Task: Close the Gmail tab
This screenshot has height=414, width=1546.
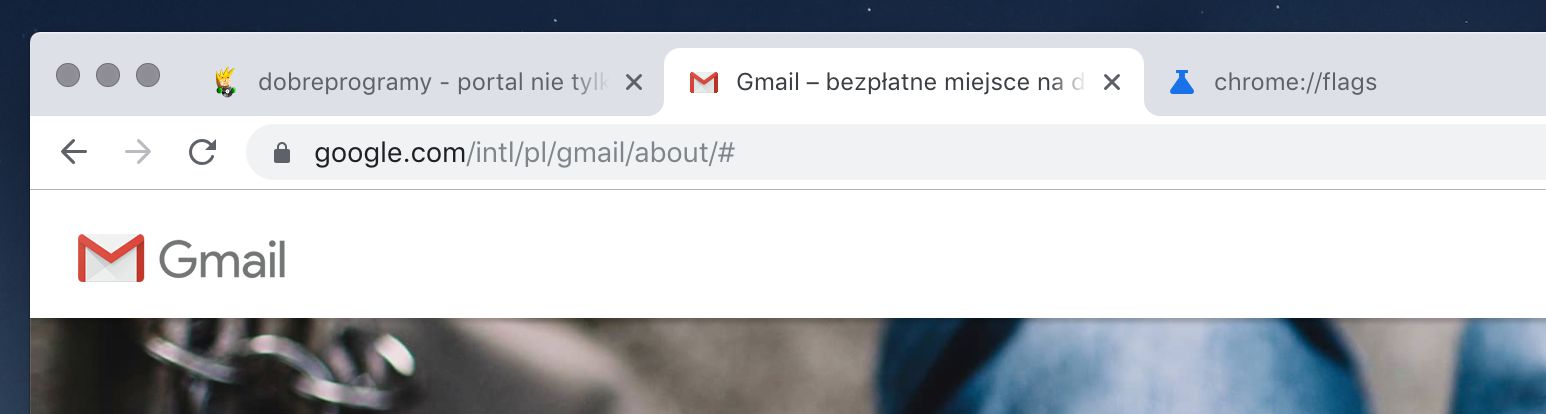Action: pyautogui.click(x=1111, y=82)
